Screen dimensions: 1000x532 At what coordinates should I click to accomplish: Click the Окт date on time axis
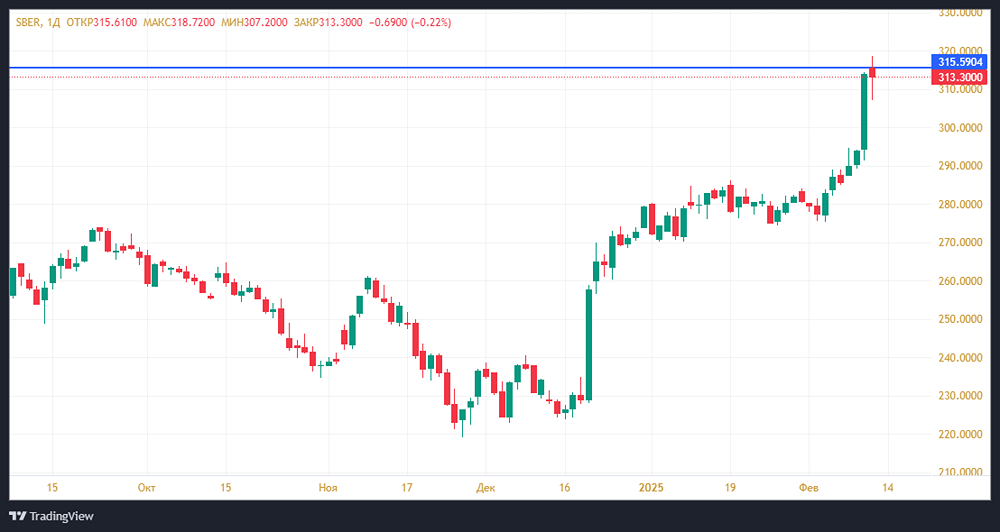point(147,487)
